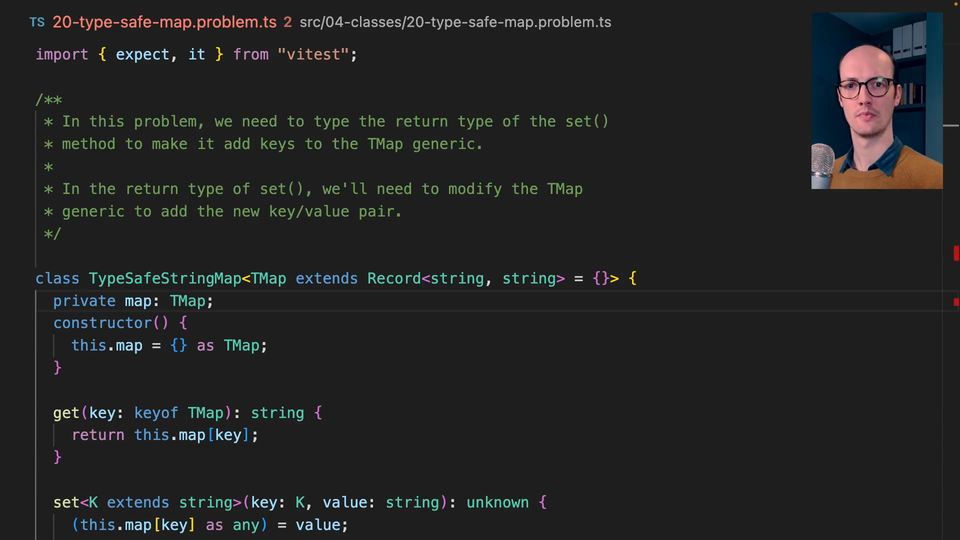Viewport: 960px width, 540px height.
Task: Click the "return this.map[key];" line
Action: pos(165,435)
